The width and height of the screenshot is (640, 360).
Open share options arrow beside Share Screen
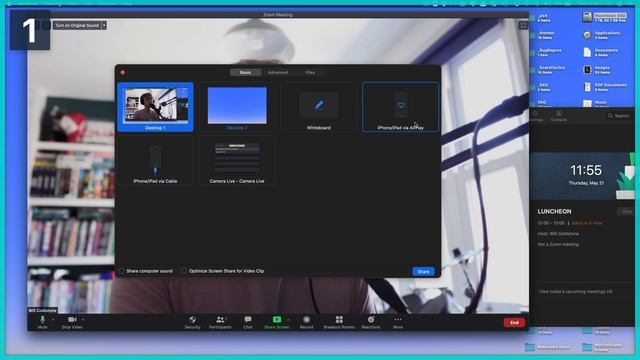[289, 320]
